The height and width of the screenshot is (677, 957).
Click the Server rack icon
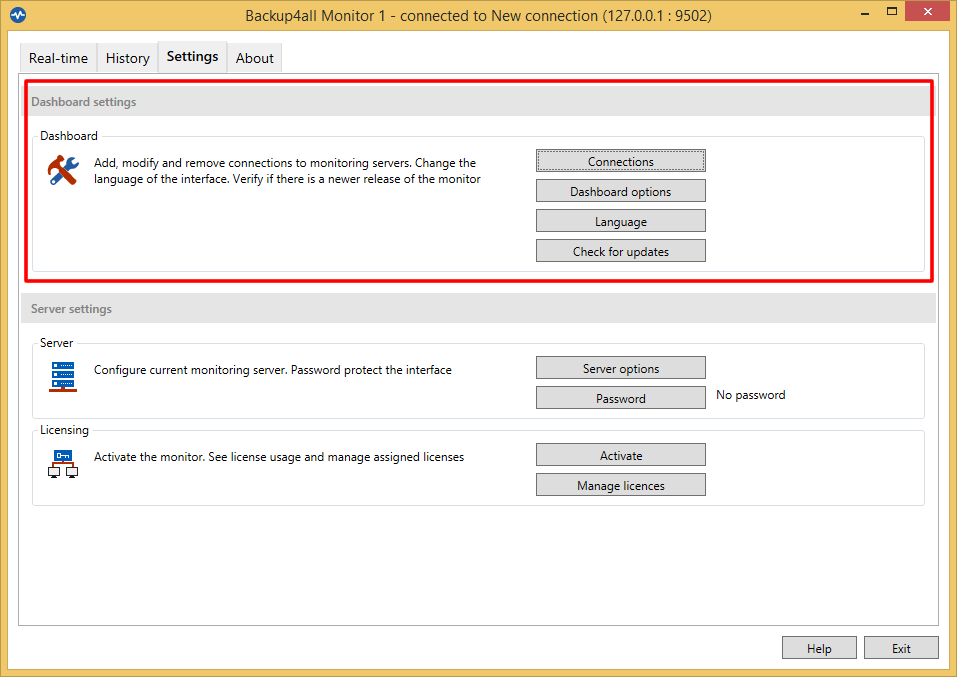63,376
